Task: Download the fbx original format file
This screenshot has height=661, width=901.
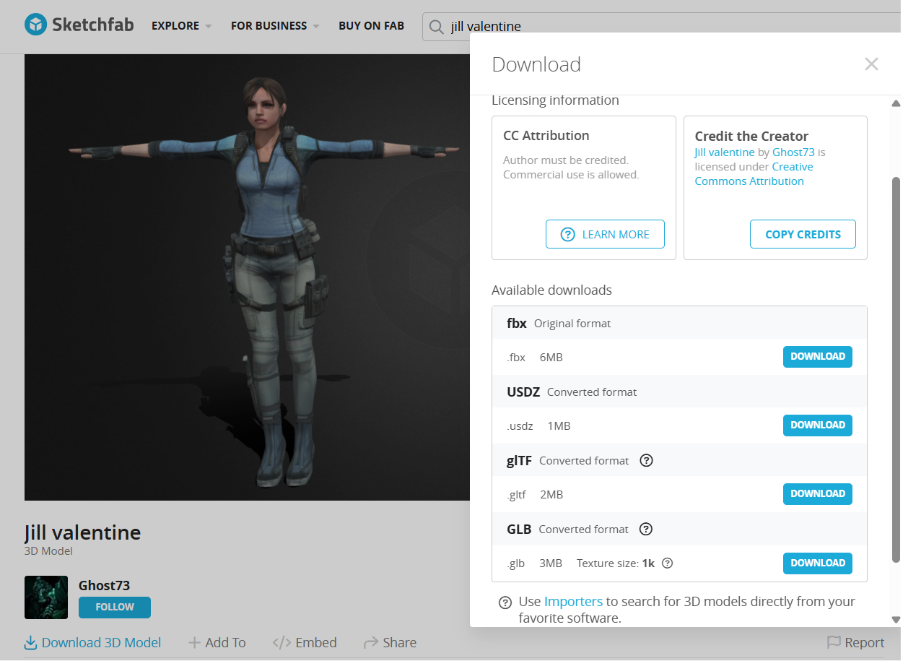Action: coord(817,356)
